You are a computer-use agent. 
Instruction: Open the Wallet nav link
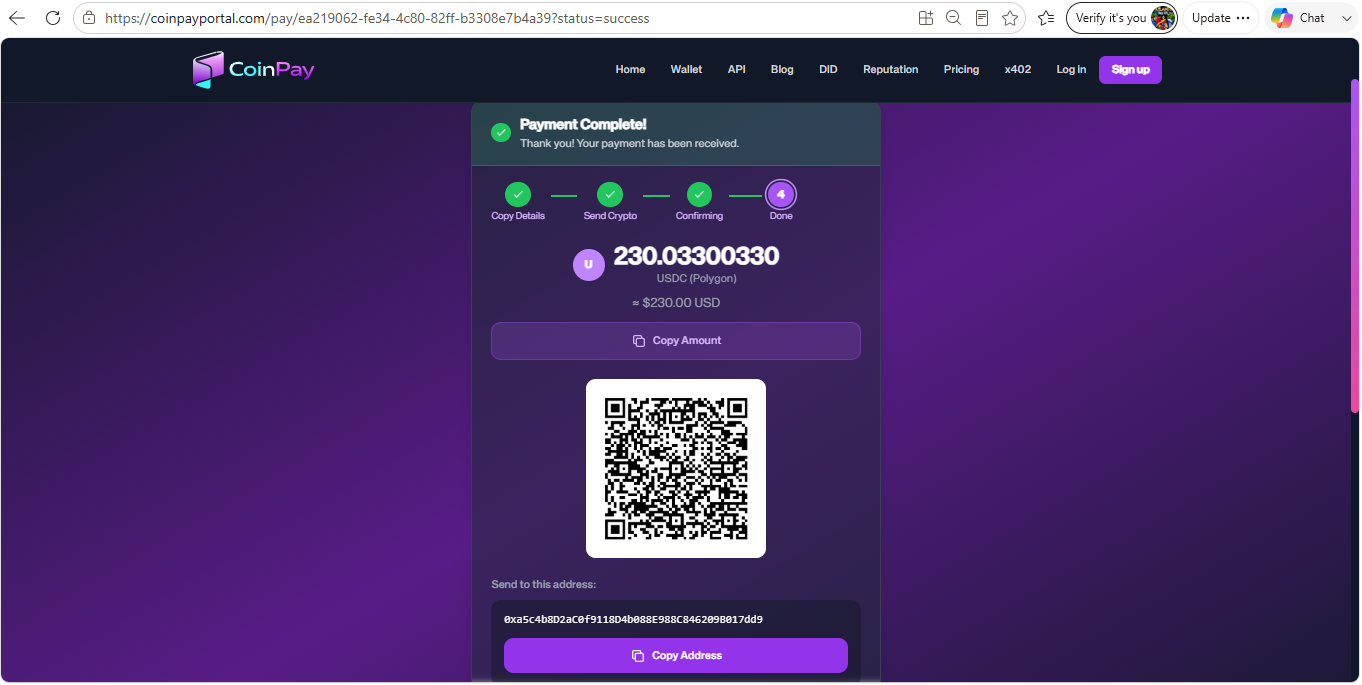(686, 70)
